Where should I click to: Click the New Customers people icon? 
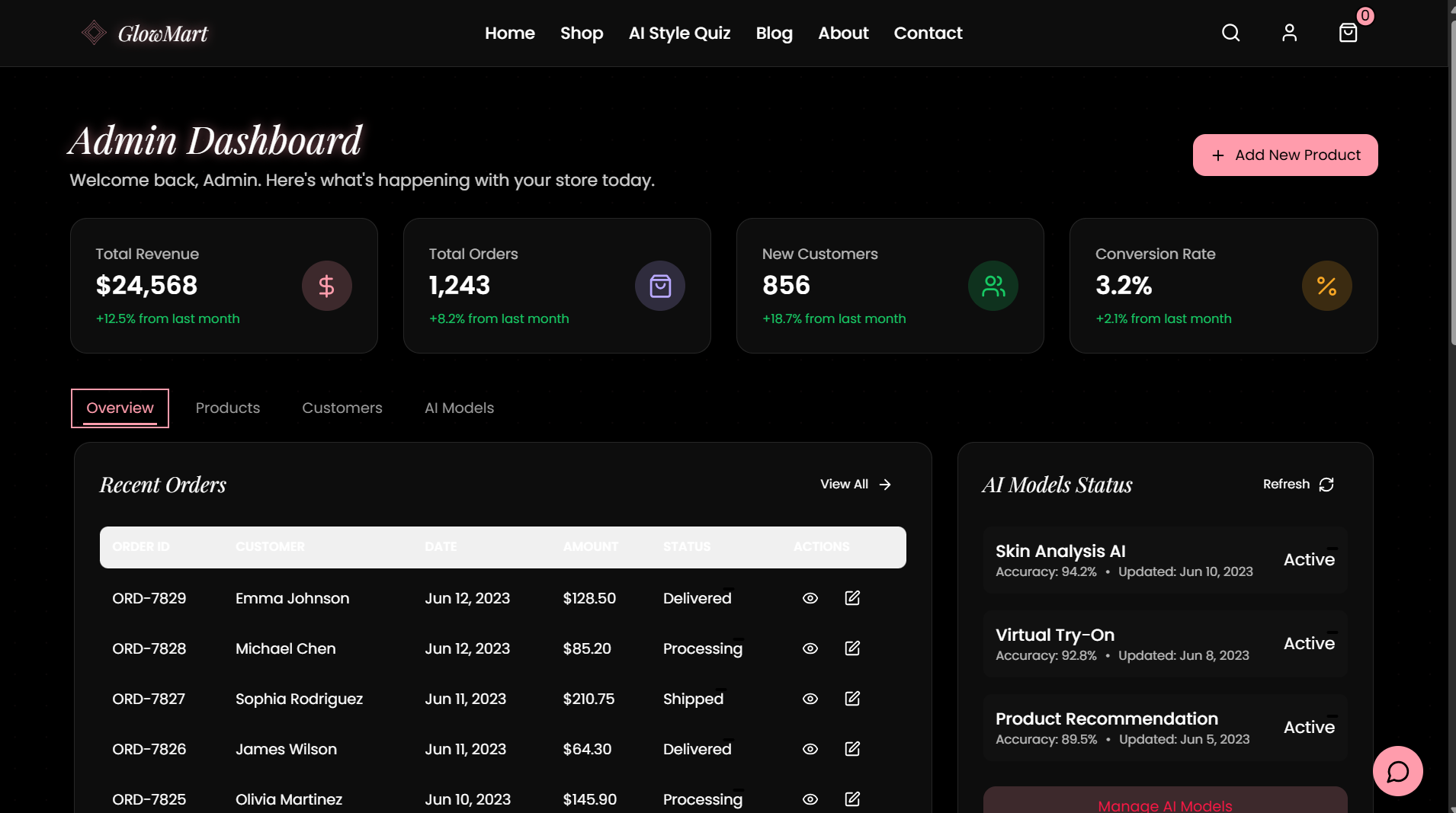tap(993, 286)
